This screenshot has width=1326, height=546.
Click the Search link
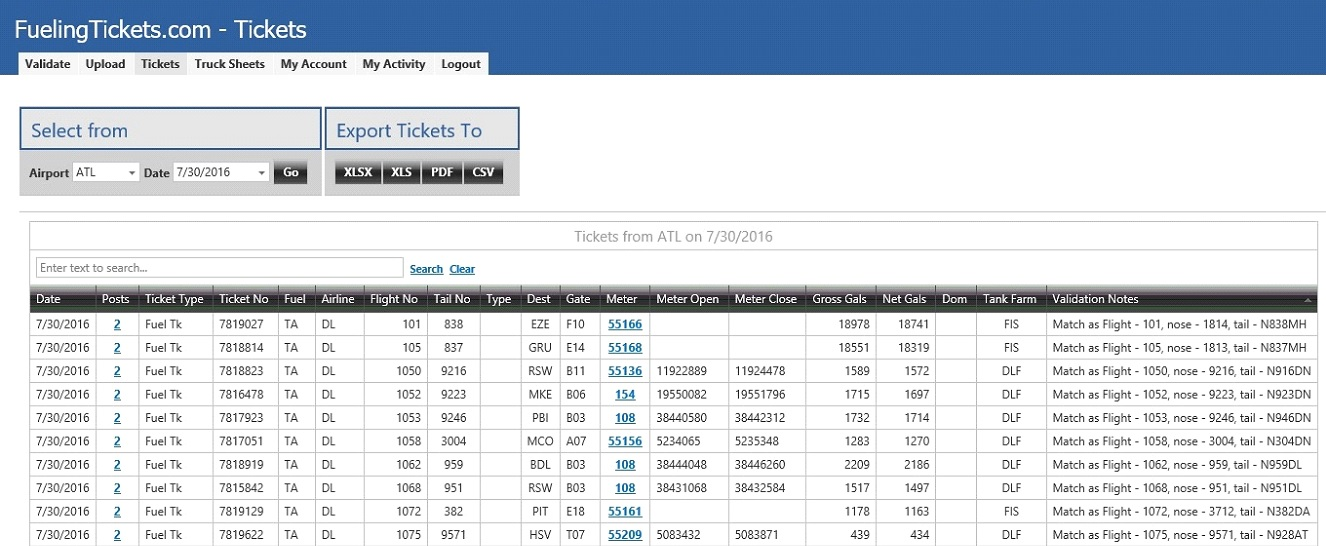(426, 269)
